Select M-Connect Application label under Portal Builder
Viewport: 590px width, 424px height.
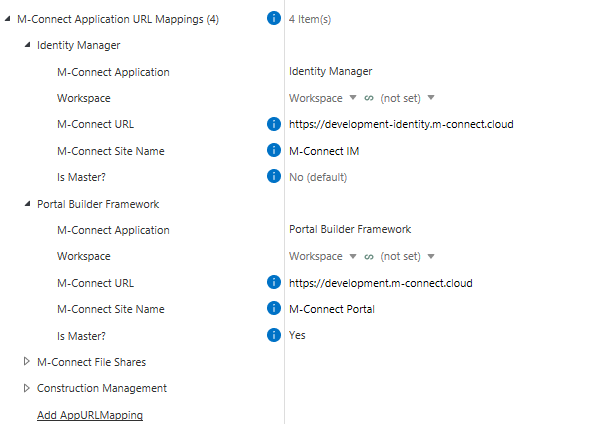pyautogui.click(x=113, y=230)
